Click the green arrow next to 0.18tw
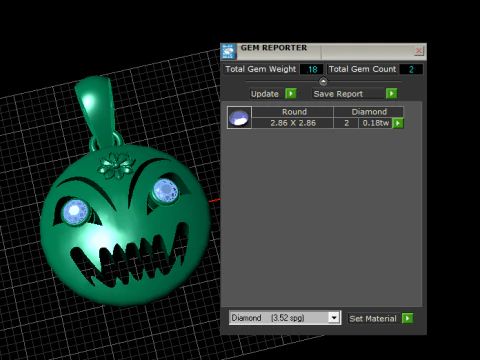 (398, 123)
